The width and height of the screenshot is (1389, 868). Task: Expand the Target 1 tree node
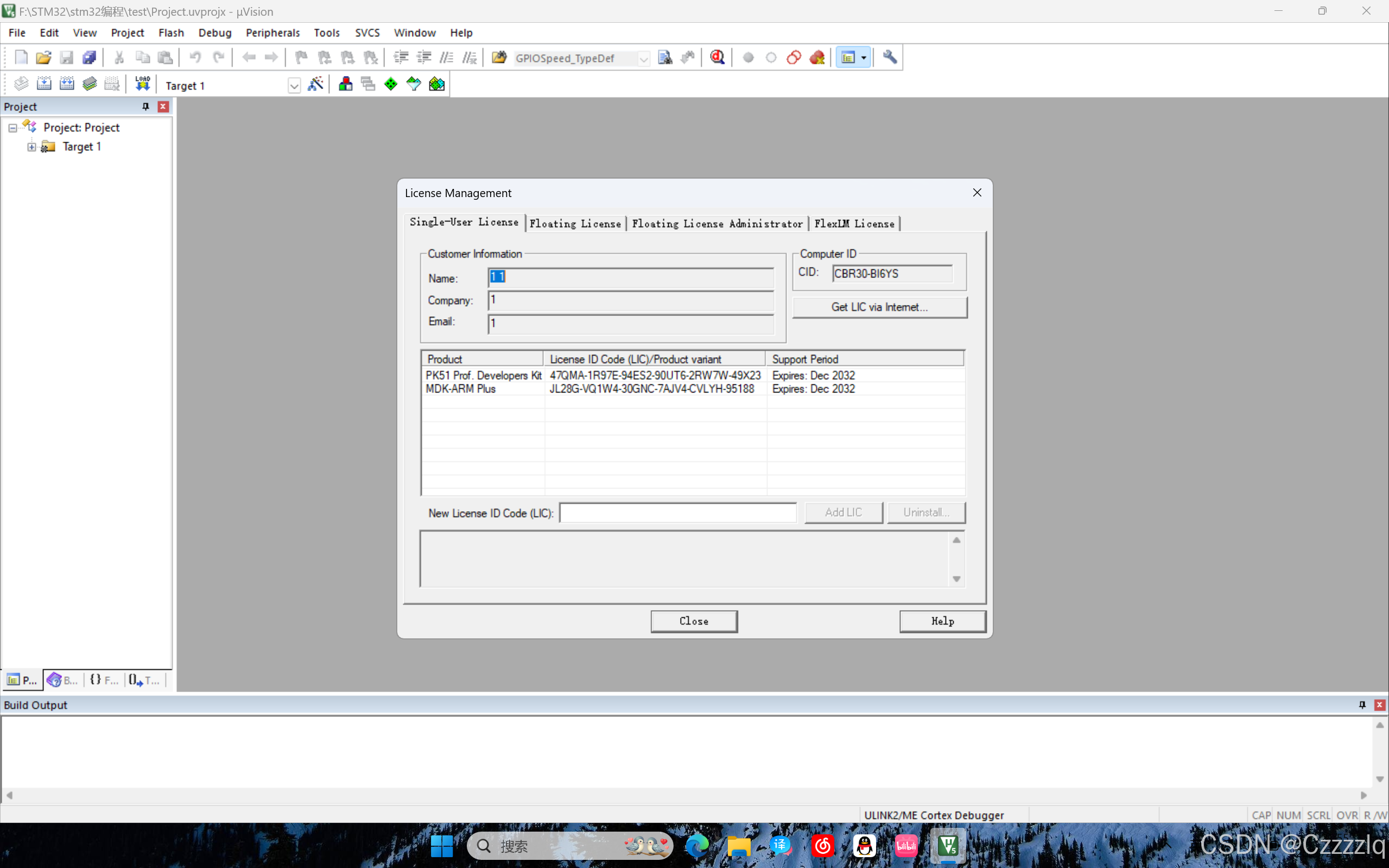(x=31, y=147)
